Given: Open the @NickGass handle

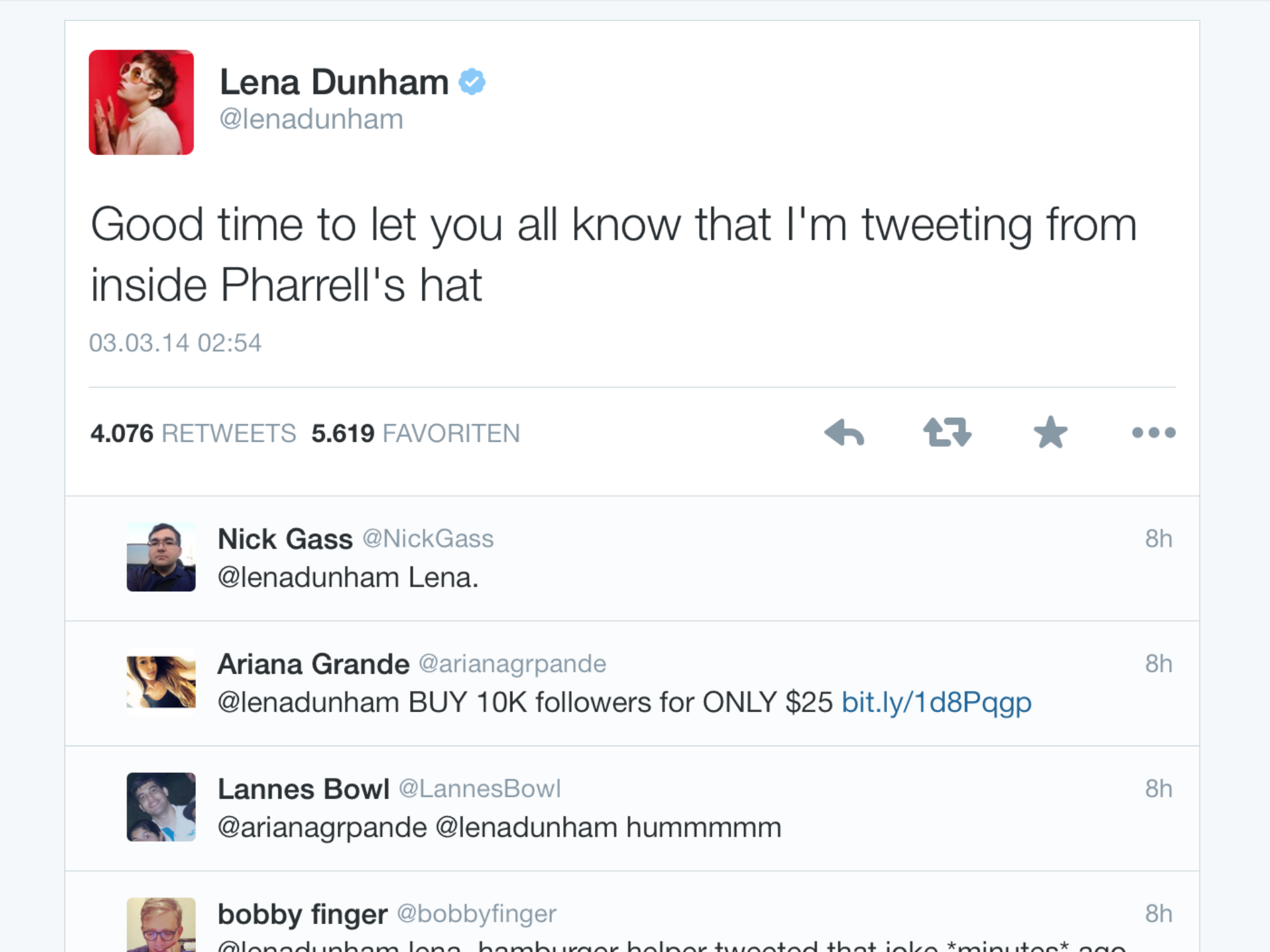Looking at the screenshot, I should click(427, 539).
